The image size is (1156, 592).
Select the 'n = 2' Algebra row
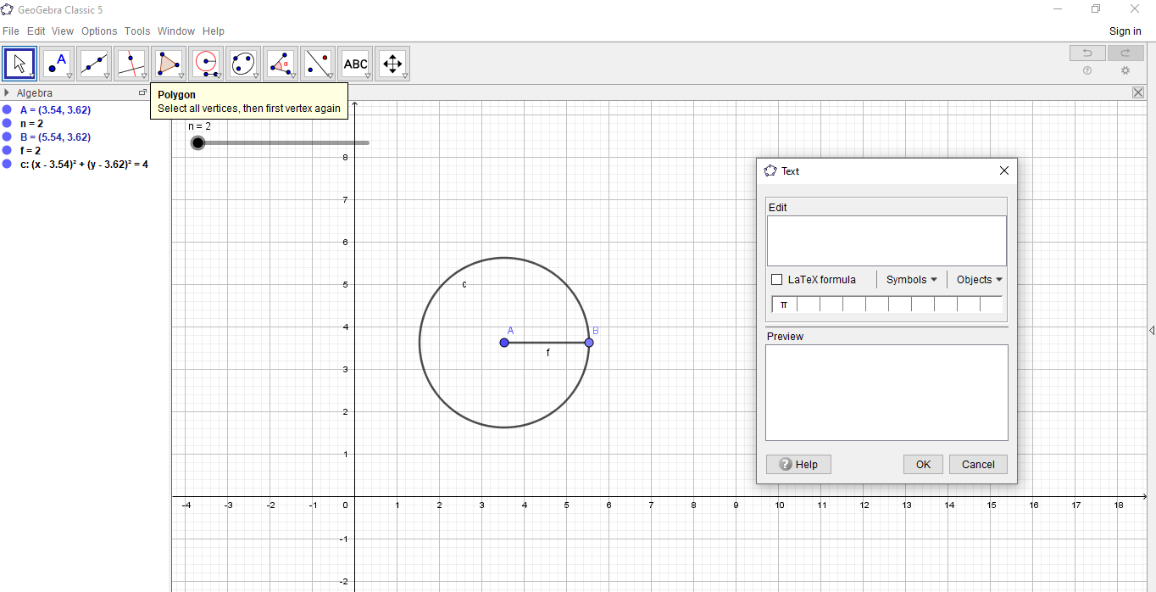point(32,123)
